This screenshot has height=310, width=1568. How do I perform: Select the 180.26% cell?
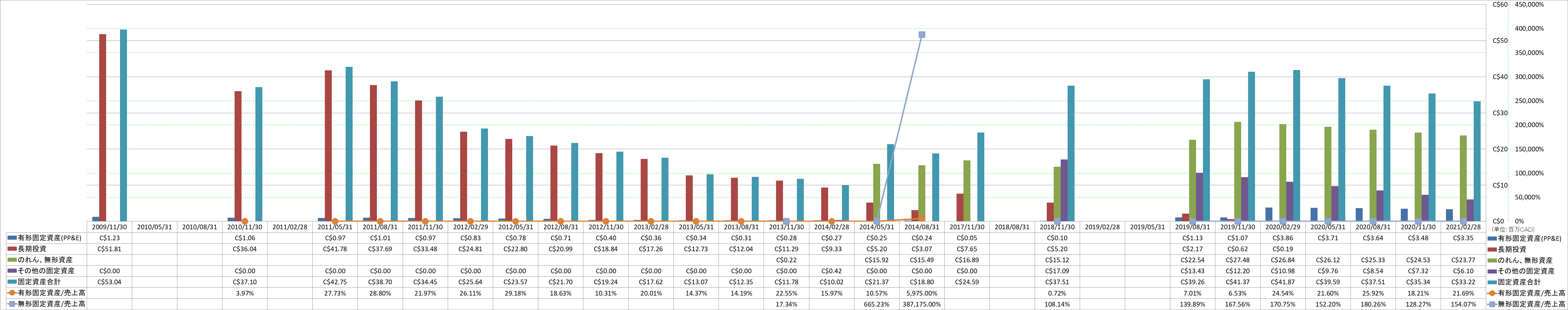pos(1373,304)
